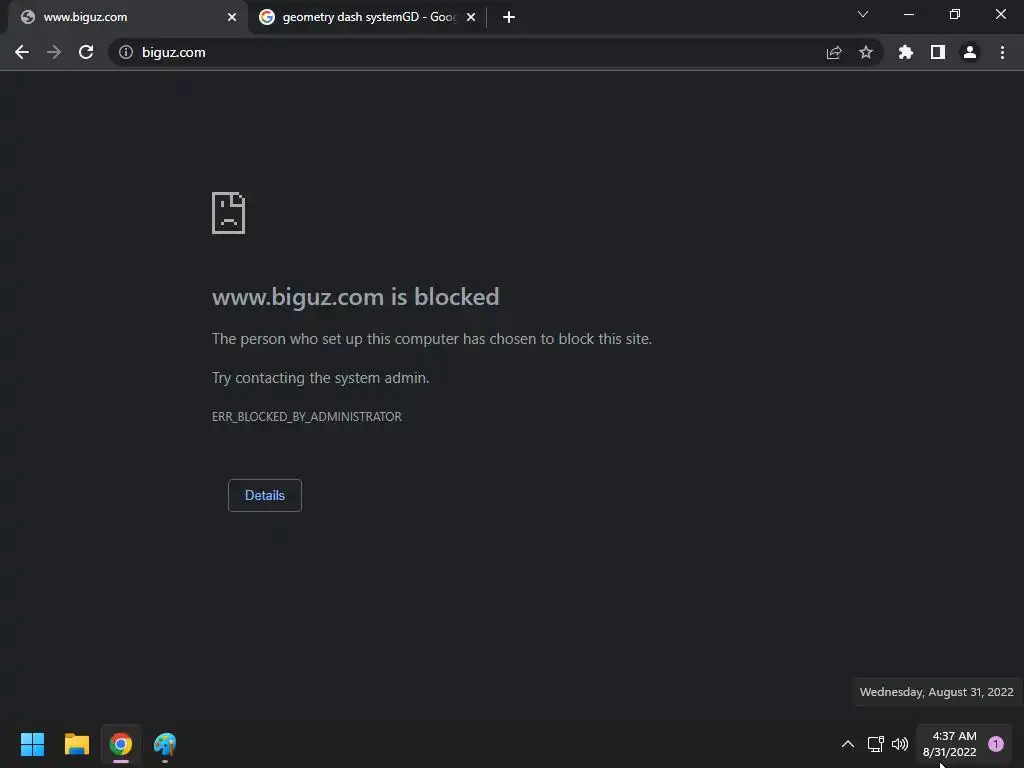Screen dimensions: 1024x768
Task: Open the Paint app from taskbar
Action: pos(165,744)
